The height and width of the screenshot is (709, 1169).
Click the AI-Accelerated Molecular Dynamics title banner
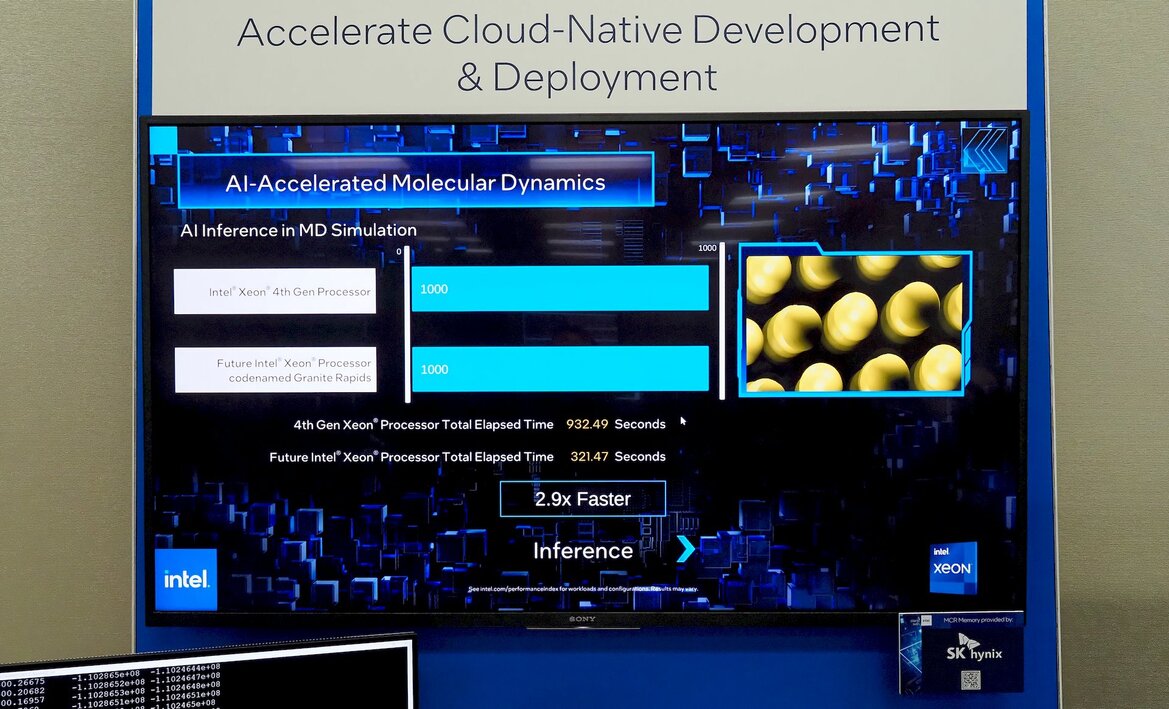415,181
